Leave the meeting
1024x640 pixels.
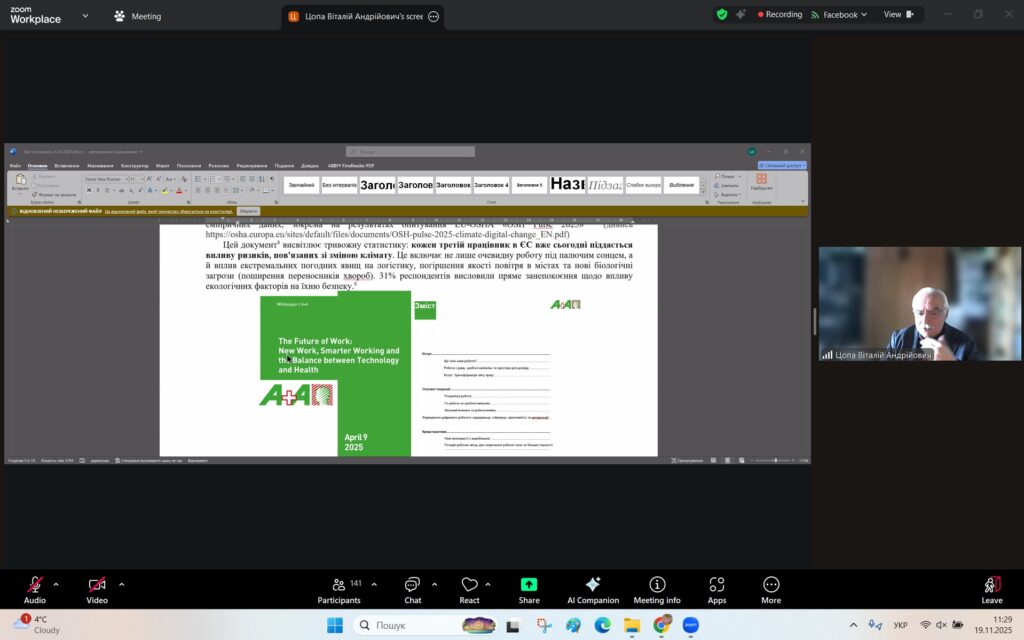pyautogui.click(x=991, y=589)
